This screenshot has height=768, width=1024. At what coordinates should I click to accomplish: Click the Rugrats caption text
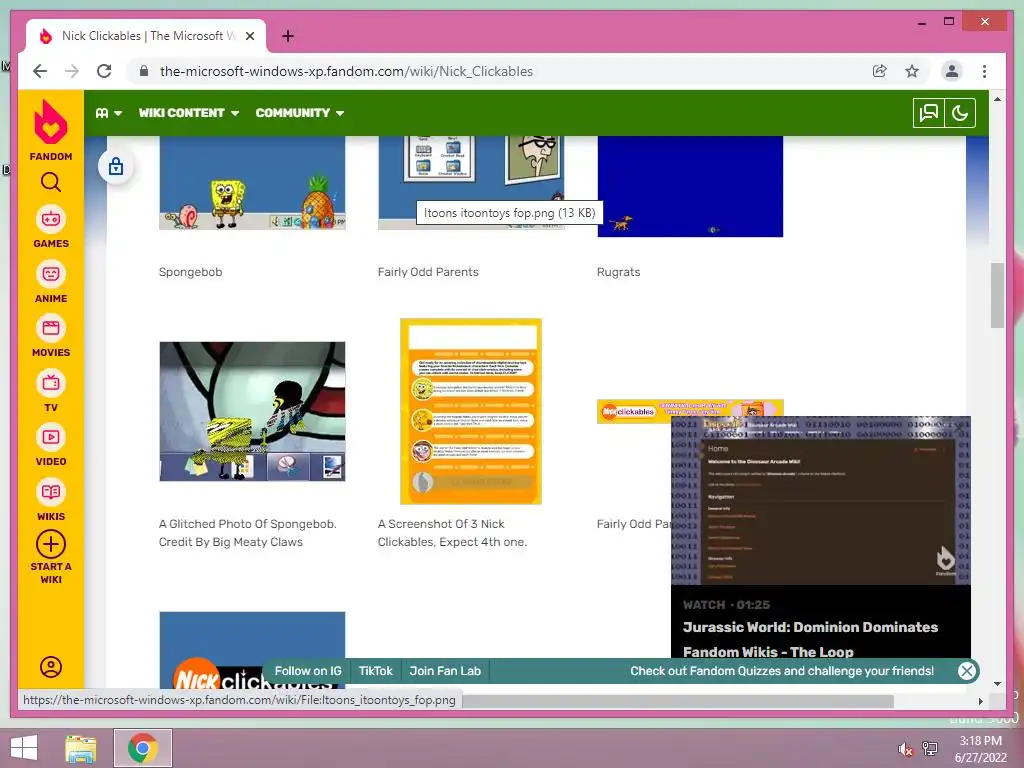[618, 272]
